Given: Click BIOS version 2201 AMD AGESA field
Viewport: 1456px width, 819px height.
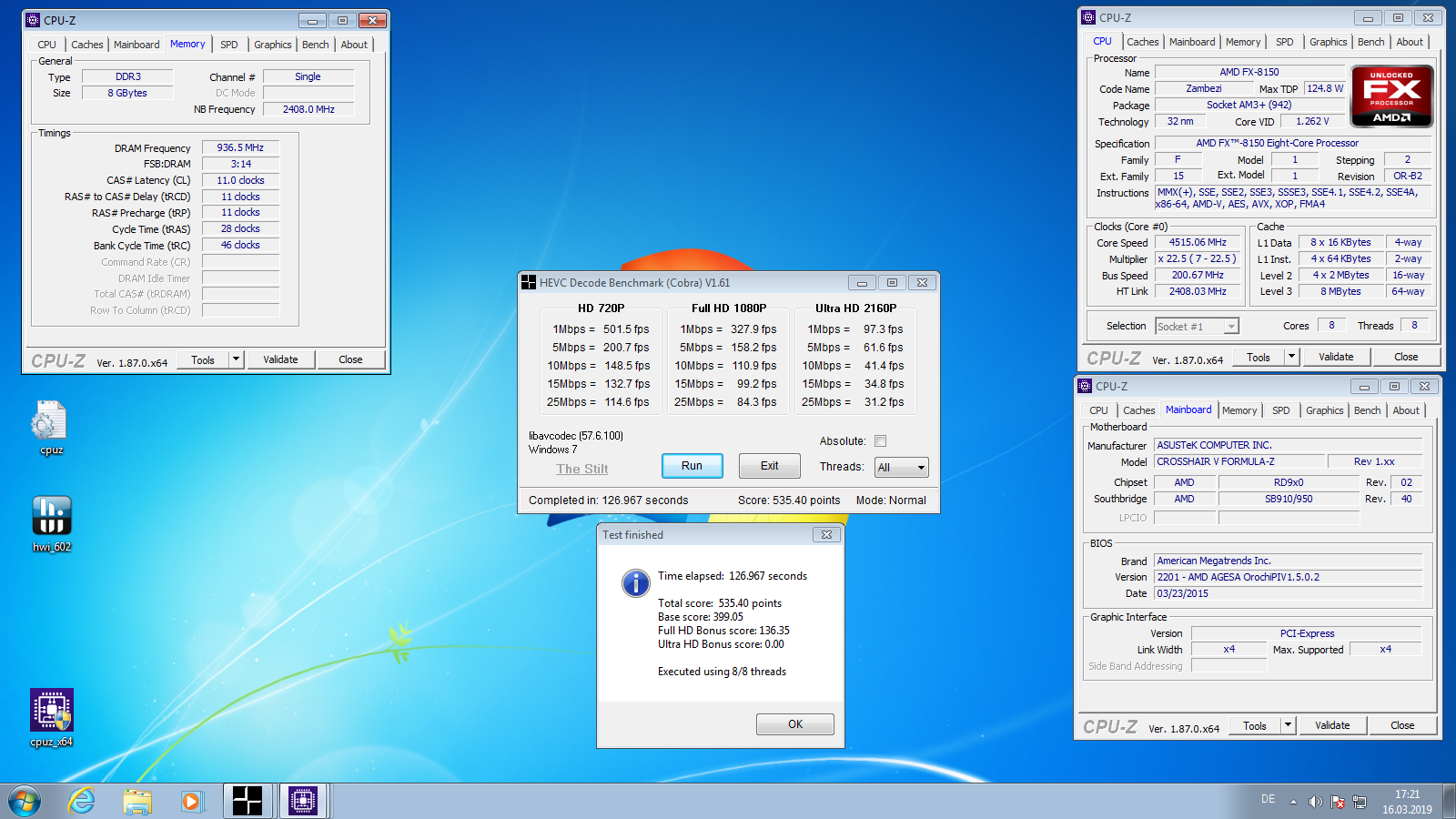Looking at the screenshot, I should tap(1288, 577).
